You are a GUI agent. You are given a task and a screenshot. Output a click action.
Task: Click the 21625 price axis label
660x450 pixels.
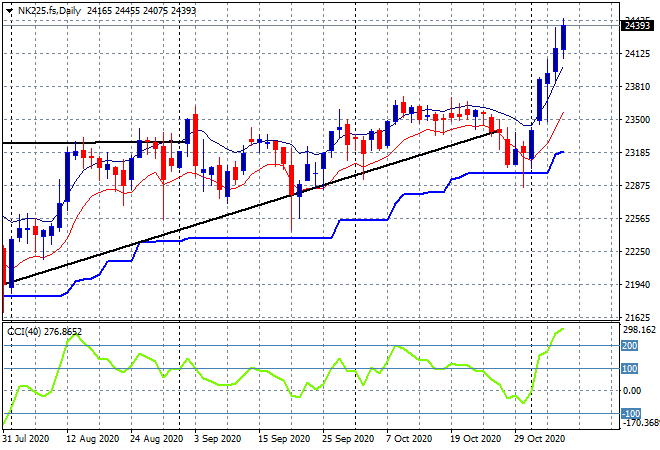(x=638, y=317)
